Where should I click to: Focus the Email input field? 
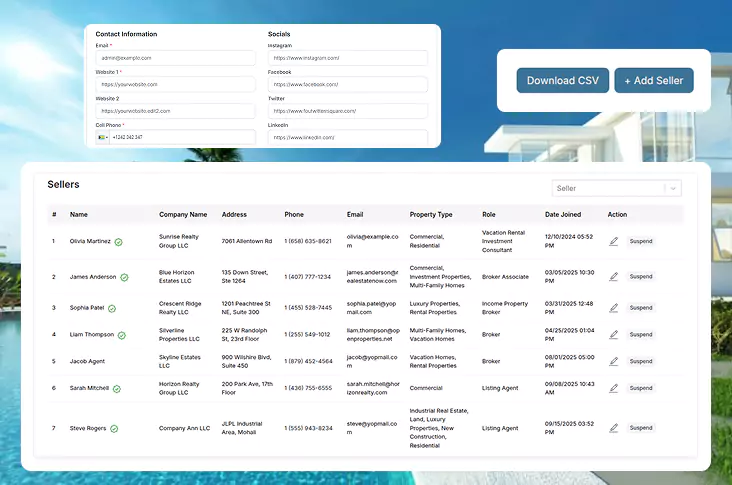[176, 58]
